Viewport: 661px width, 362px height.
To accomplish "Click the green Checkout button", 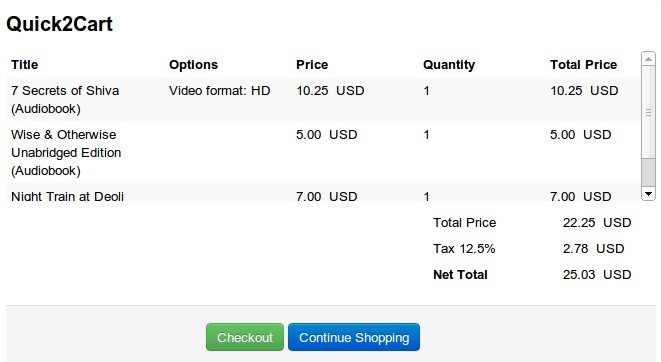I will tap(245, 337).
